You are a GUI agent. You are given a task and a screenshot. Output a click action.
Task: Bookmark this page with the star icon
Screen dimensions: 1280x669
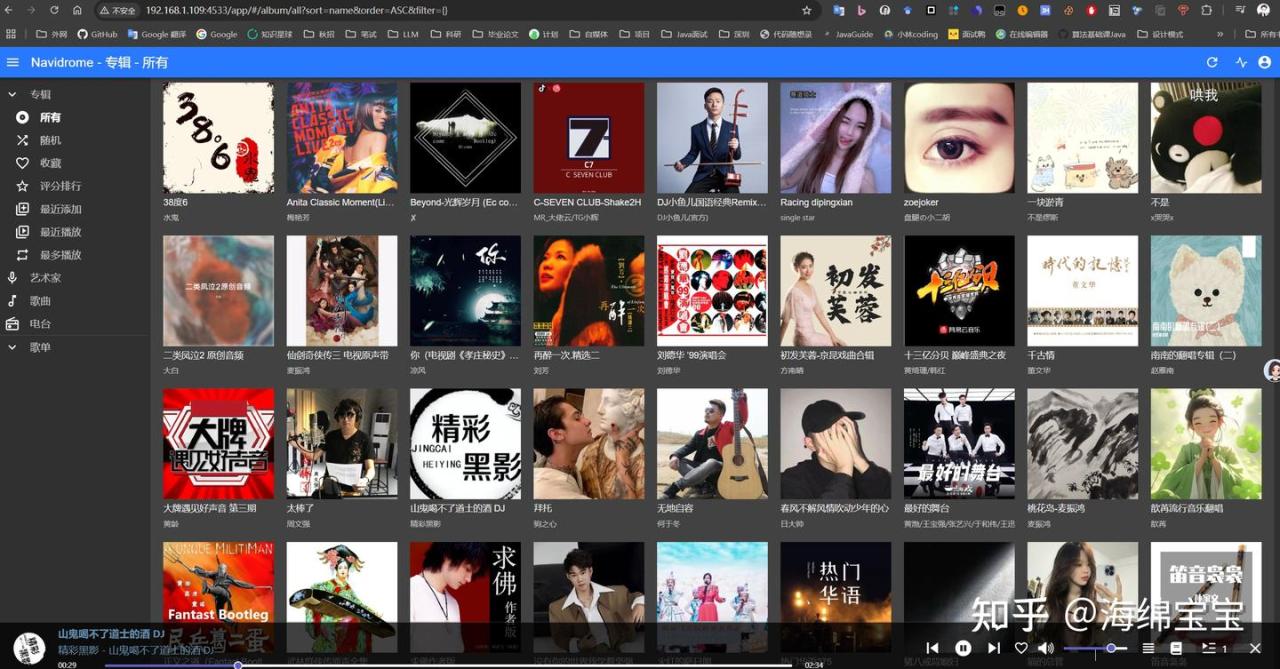point(806,10)
